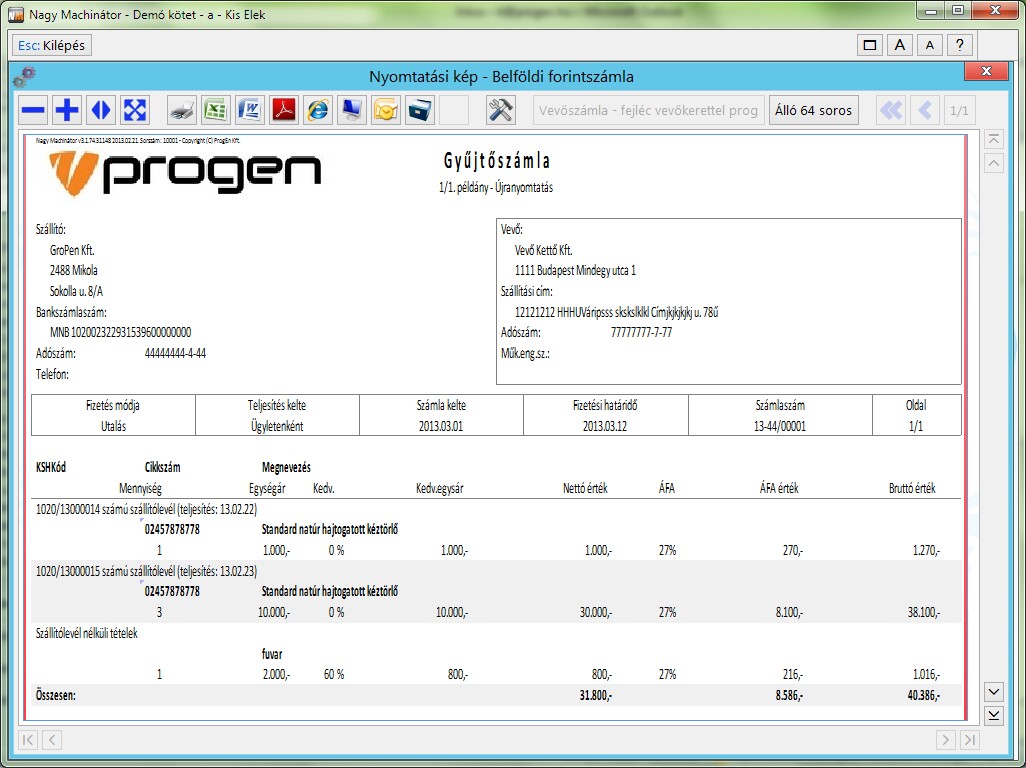
Task: Print the invoice with printer icon
Action: point(181,110)
